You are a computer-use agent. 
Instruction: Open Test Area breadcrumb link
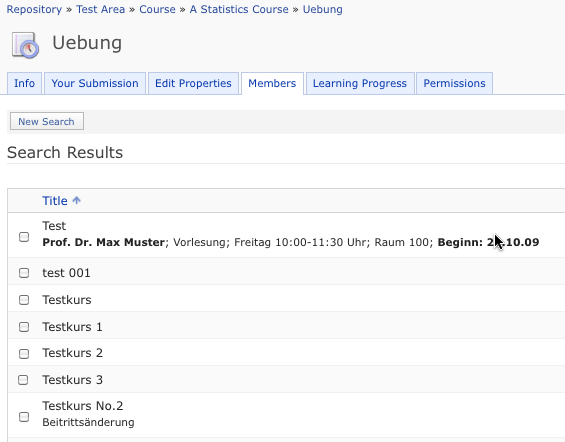pos(101,9)
